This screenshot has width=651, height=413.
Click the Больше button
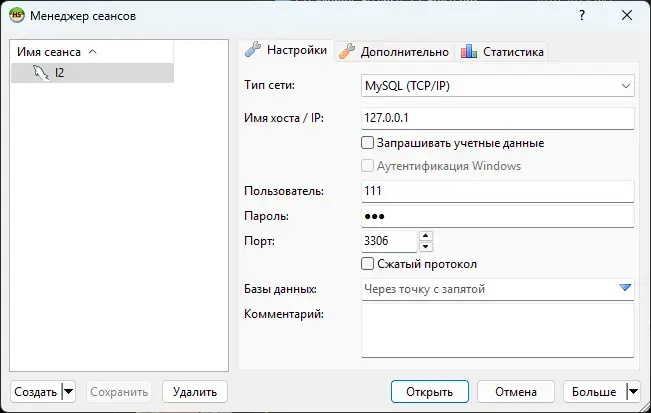click(x=594, y=391)
